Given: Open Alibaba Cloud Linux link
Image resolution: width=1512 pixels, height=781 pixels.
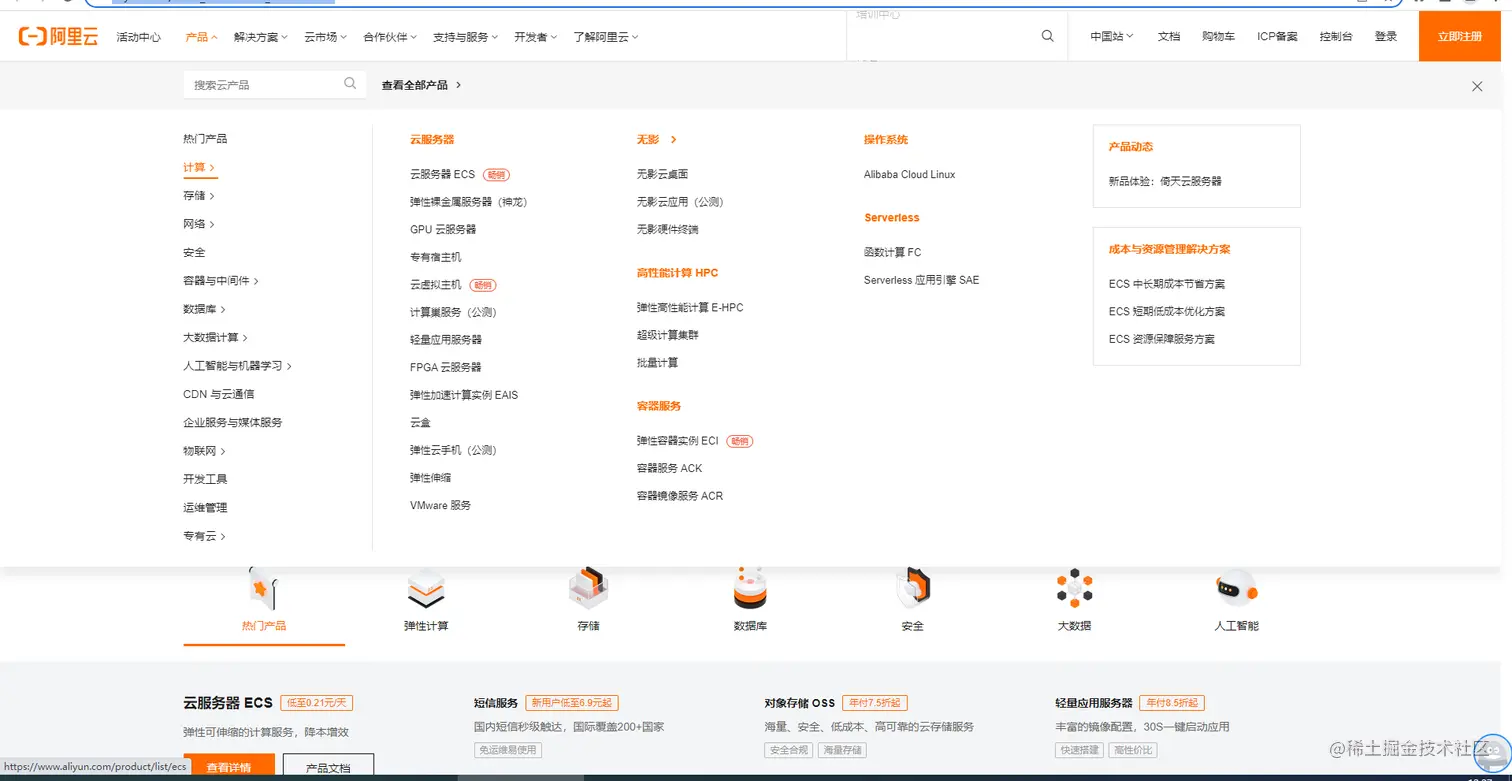Looking at the screenshot, I should (910, 174).
